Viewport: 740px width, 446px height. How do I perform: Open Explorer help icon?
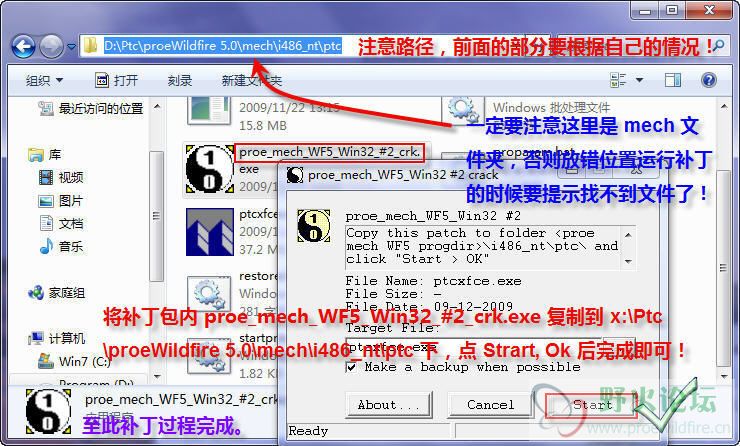coord(708,80)
